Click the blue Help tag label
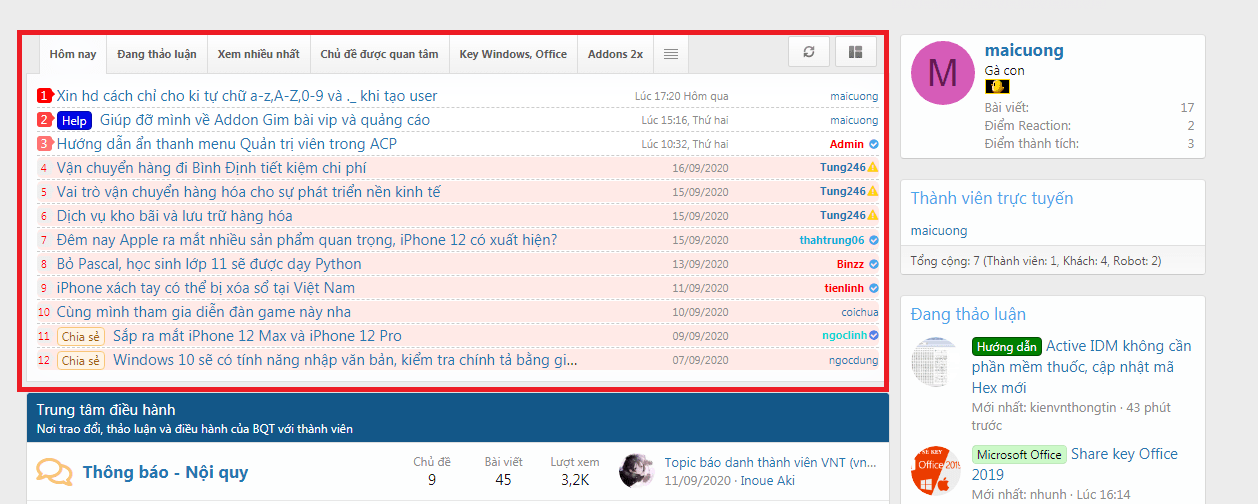Image resolution: width=1258 pixels, height=504 pixels. [x=74, y=120]
